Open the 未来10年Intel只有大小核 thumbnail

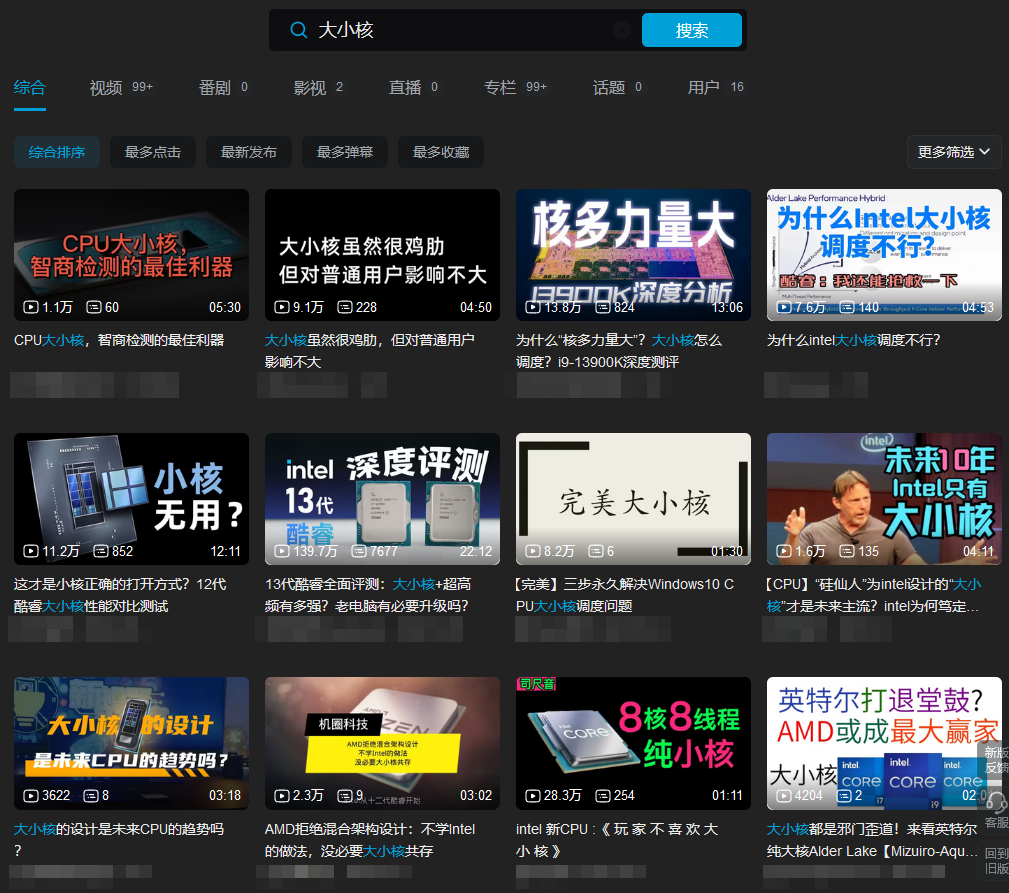click(884, 499)
